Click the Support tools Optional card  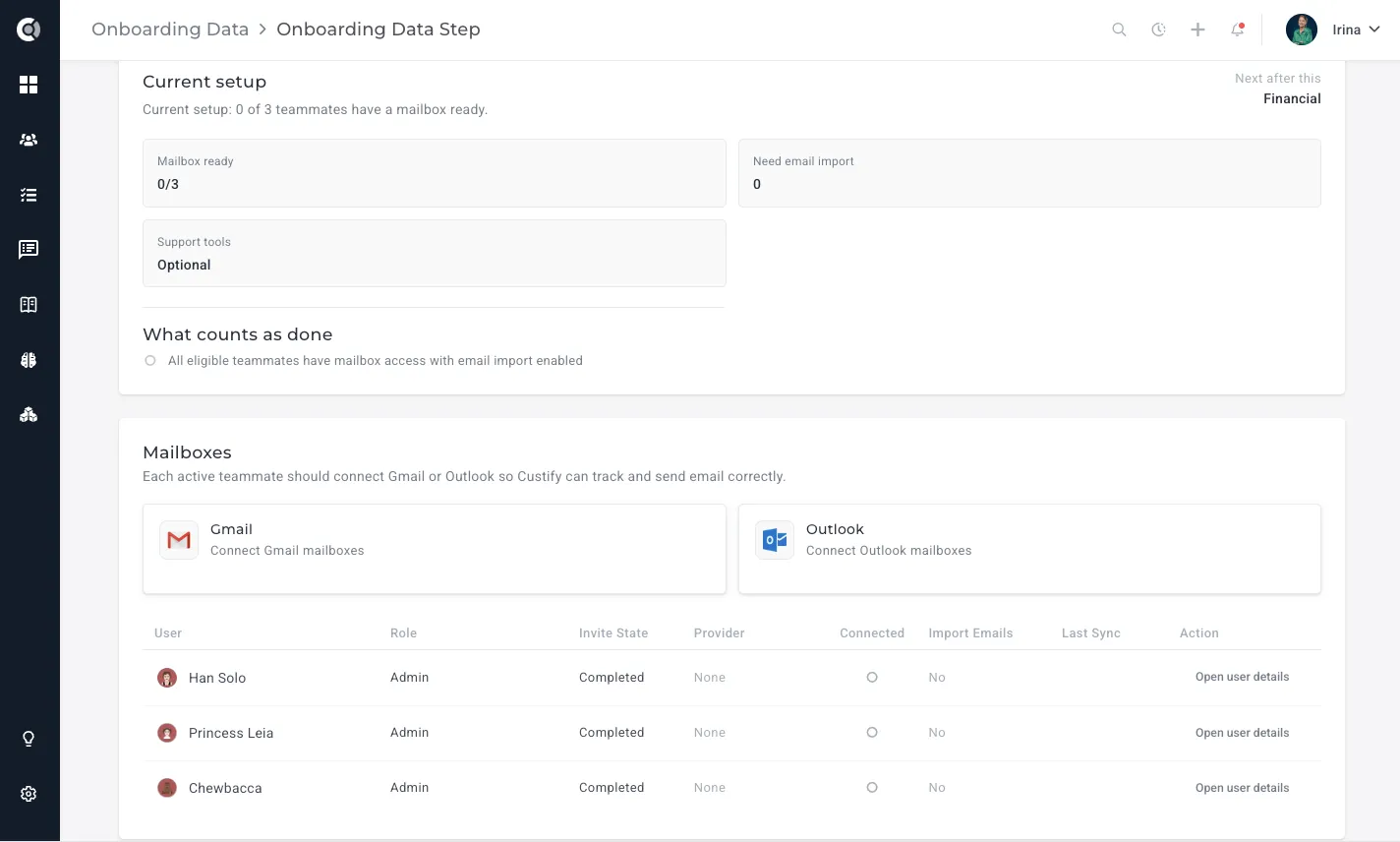click(435, 254)
